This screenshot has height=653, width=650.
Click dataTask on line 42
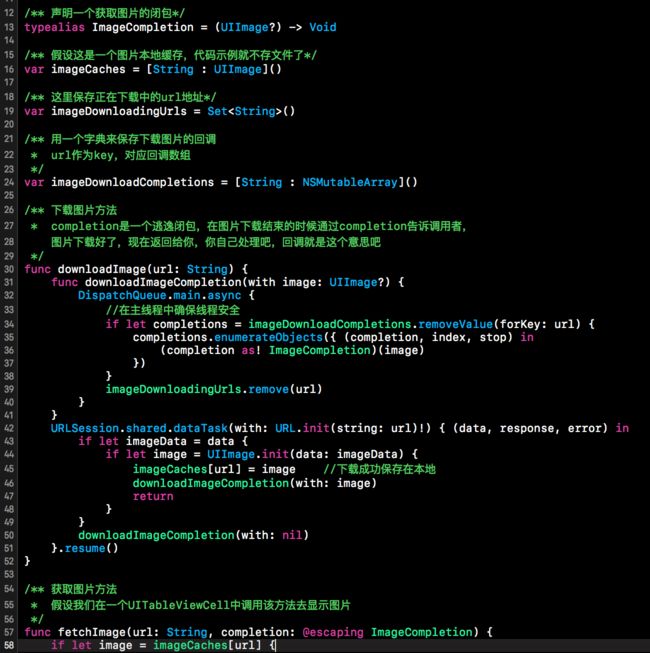click(201, 428)
